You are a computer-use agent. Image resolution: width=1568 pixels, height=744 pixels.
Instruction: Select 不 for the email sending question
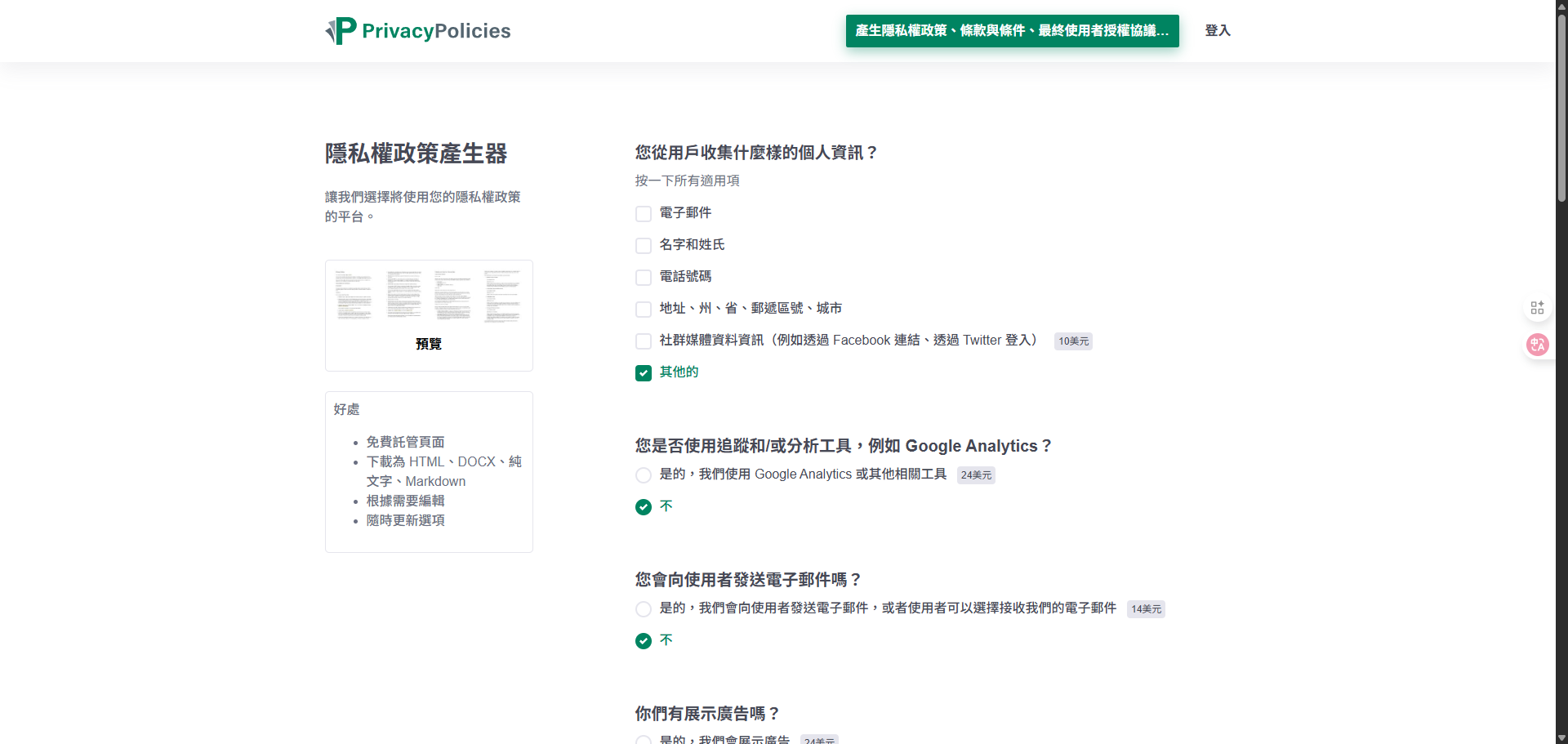643,640
